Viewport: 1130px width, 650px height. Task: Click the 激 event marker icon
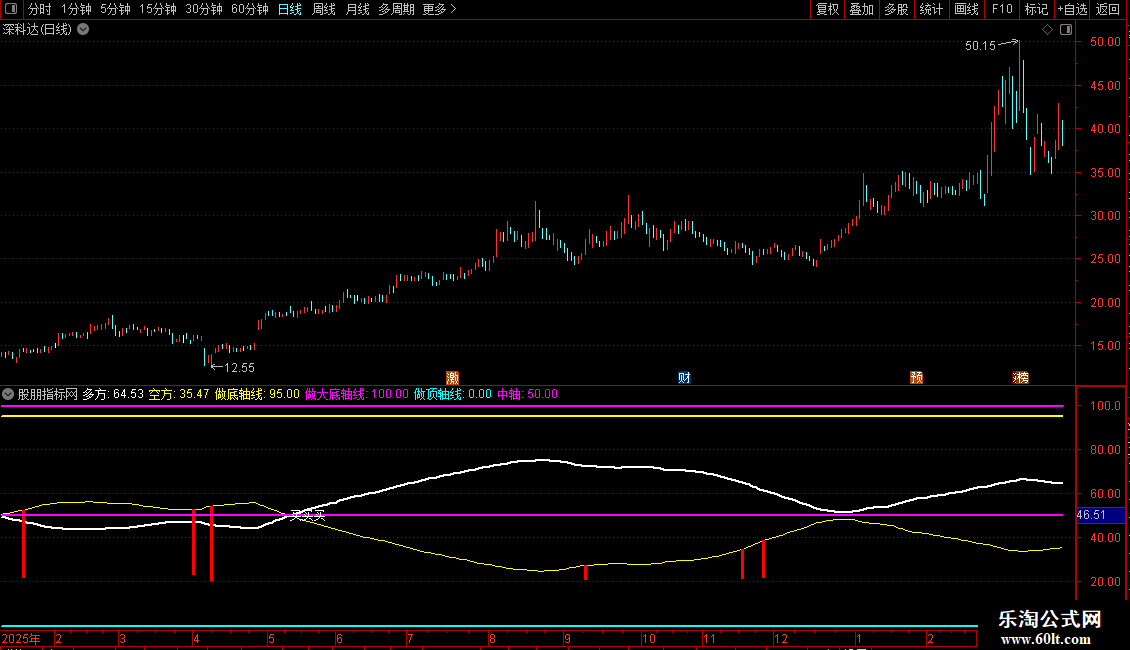[x=453, y=378]
